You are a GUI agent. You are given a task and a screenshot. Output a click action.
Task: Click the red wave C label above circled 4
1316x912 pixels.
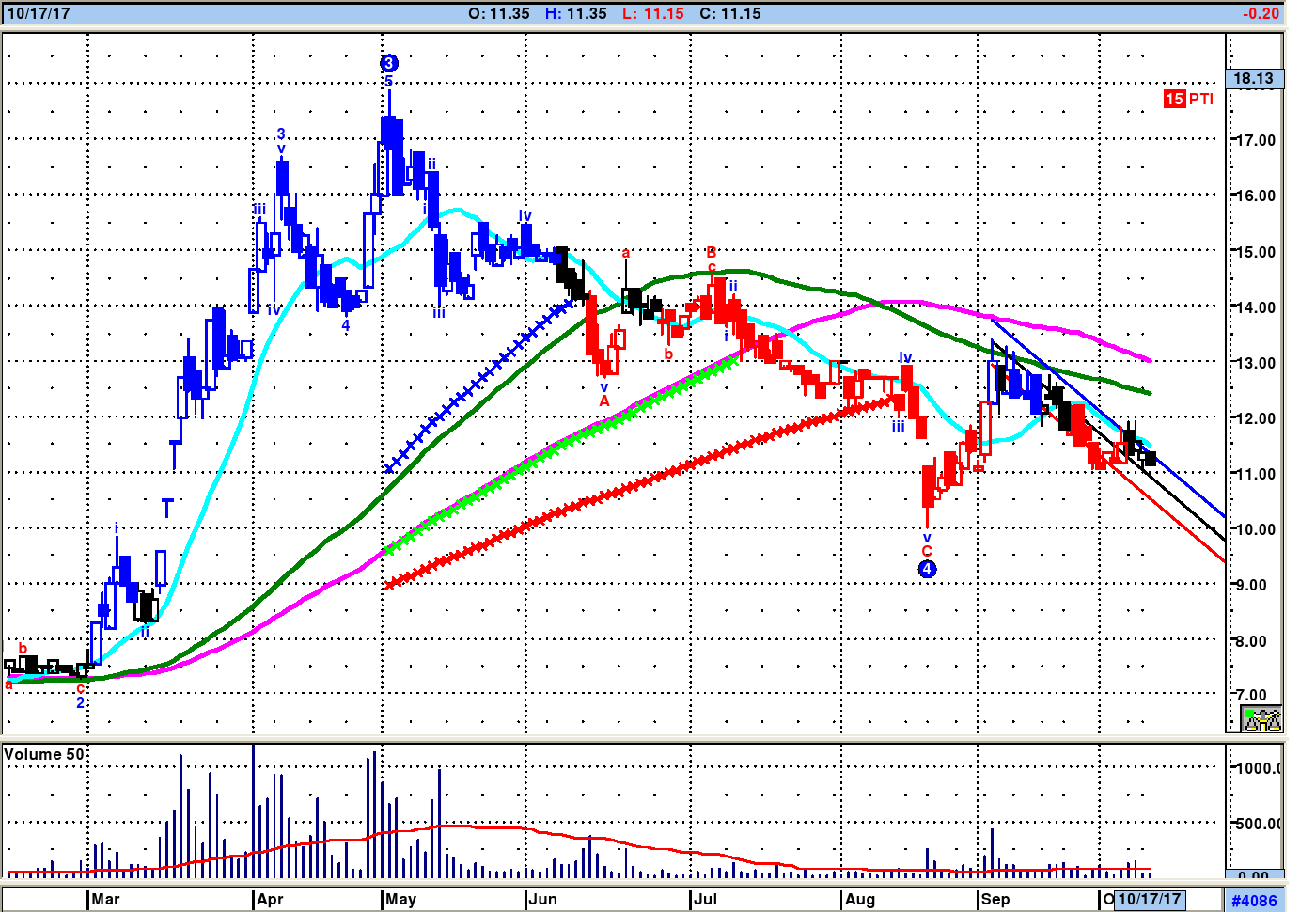pos(927,552)
